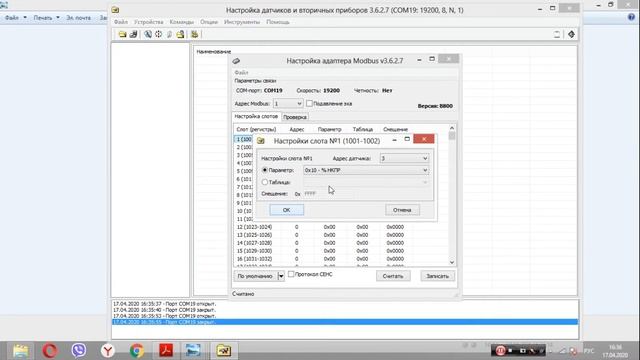Open Yandex browser from the taskbar
640x360 pixels.
click(108, 350)
